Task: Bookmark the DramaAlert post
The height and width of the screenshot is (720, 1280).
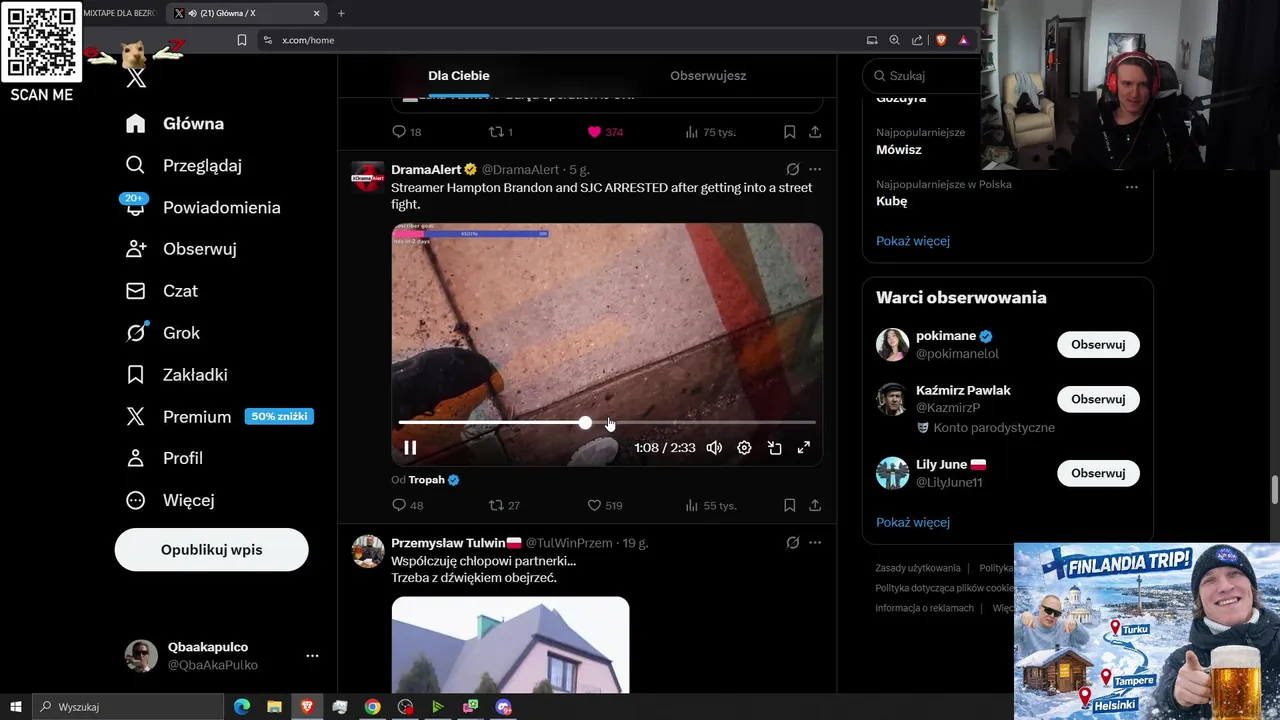Action: coord(789,506)
